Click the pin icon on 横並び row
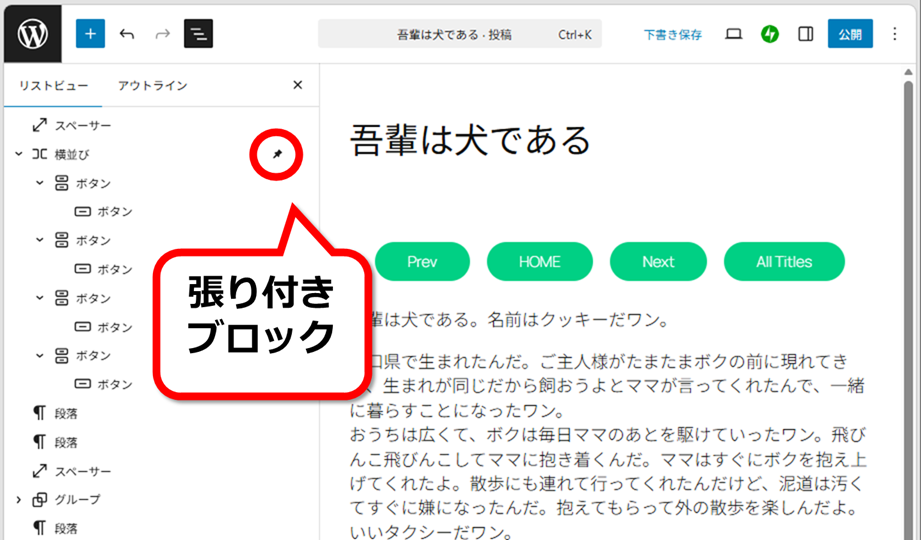The image size is (921, 540). click(277, 154)
